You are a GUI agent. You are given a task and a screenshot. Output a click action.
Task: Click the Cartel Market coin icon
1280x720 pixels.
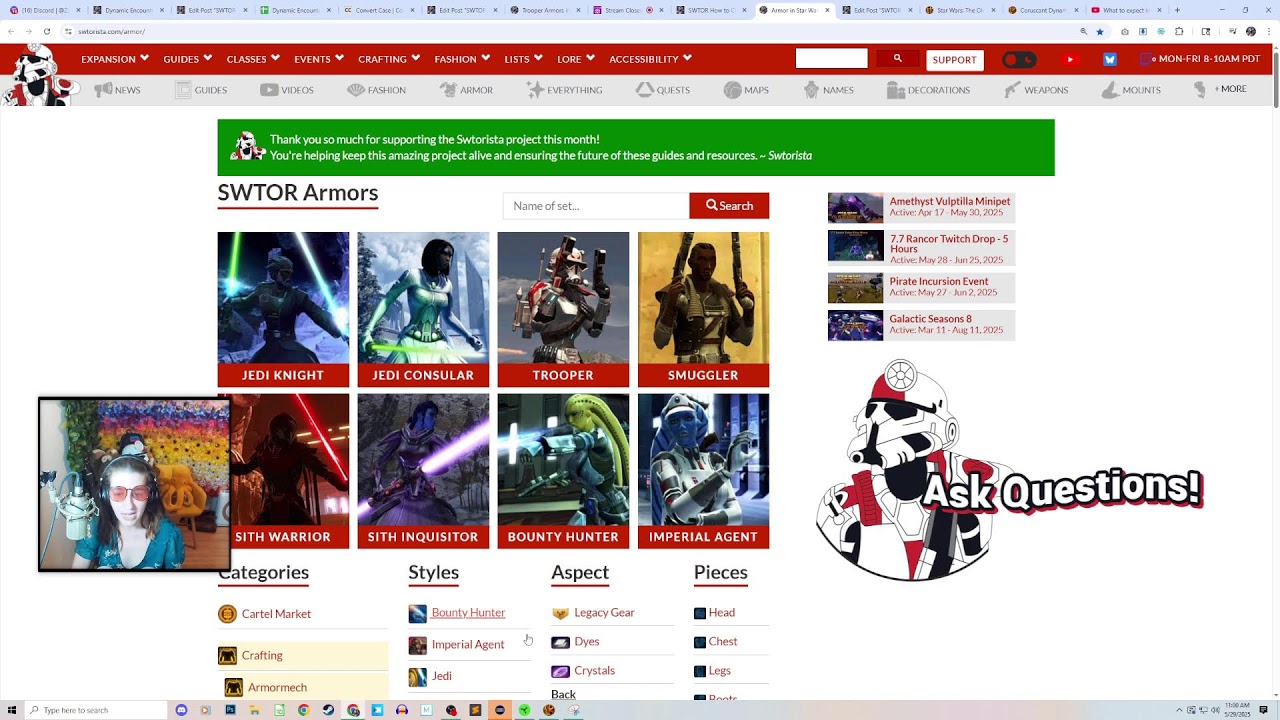227,614
